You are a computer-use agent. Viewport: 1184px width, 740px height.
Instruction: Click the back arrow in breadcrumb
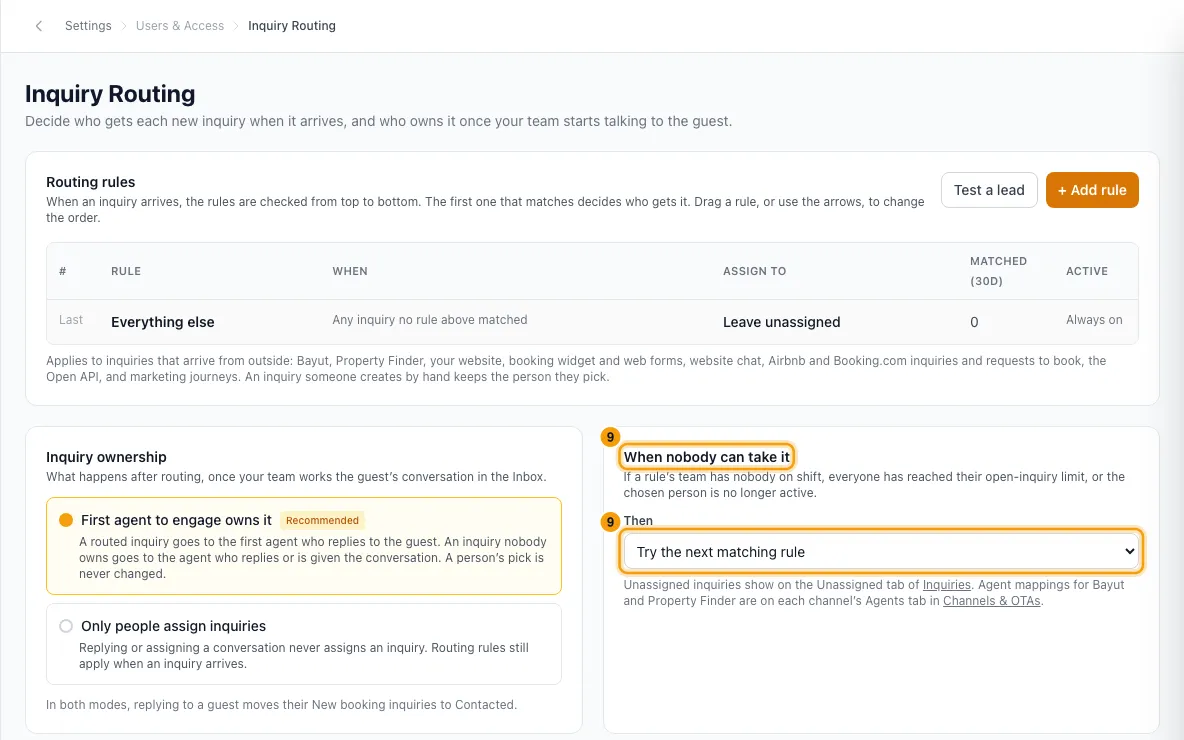point(39,26)
